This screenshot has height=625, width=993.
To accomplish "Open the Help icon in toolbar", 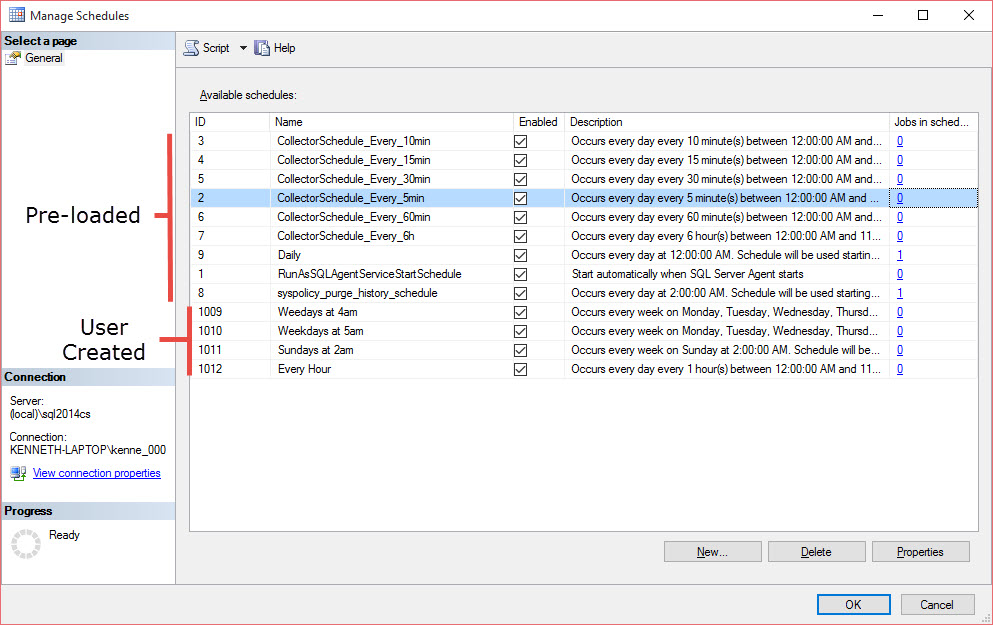I will 263,48.
